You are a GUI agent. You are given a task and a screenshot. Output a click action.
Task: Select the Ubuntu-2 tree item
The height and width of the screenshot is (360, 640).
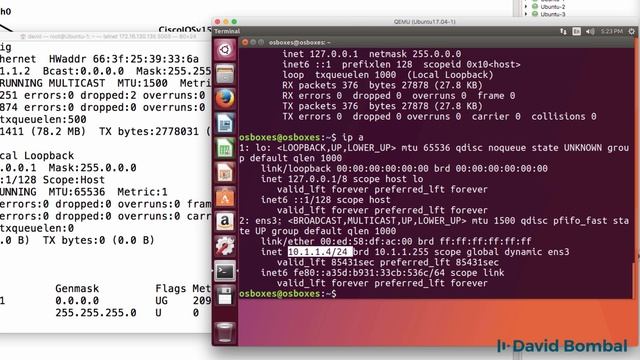tap(553, 7)
